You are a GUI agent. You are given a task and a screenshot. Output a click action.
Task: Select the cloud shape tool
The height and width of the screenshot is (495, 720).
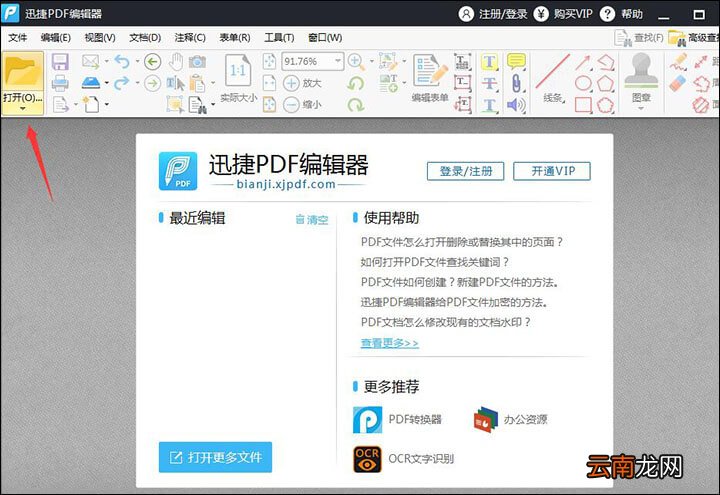(605, 105)
